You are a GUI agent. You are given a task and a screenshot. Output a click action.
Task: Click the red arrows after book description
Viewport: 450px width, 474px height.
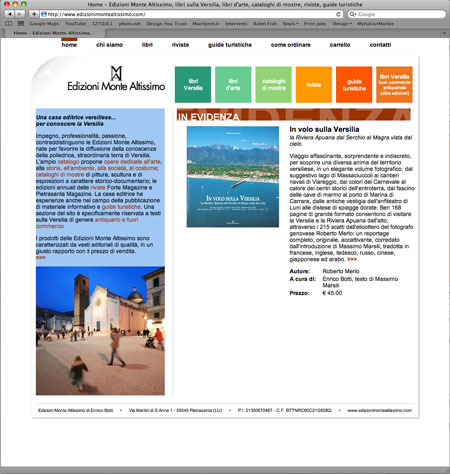(x=352, y=259)
